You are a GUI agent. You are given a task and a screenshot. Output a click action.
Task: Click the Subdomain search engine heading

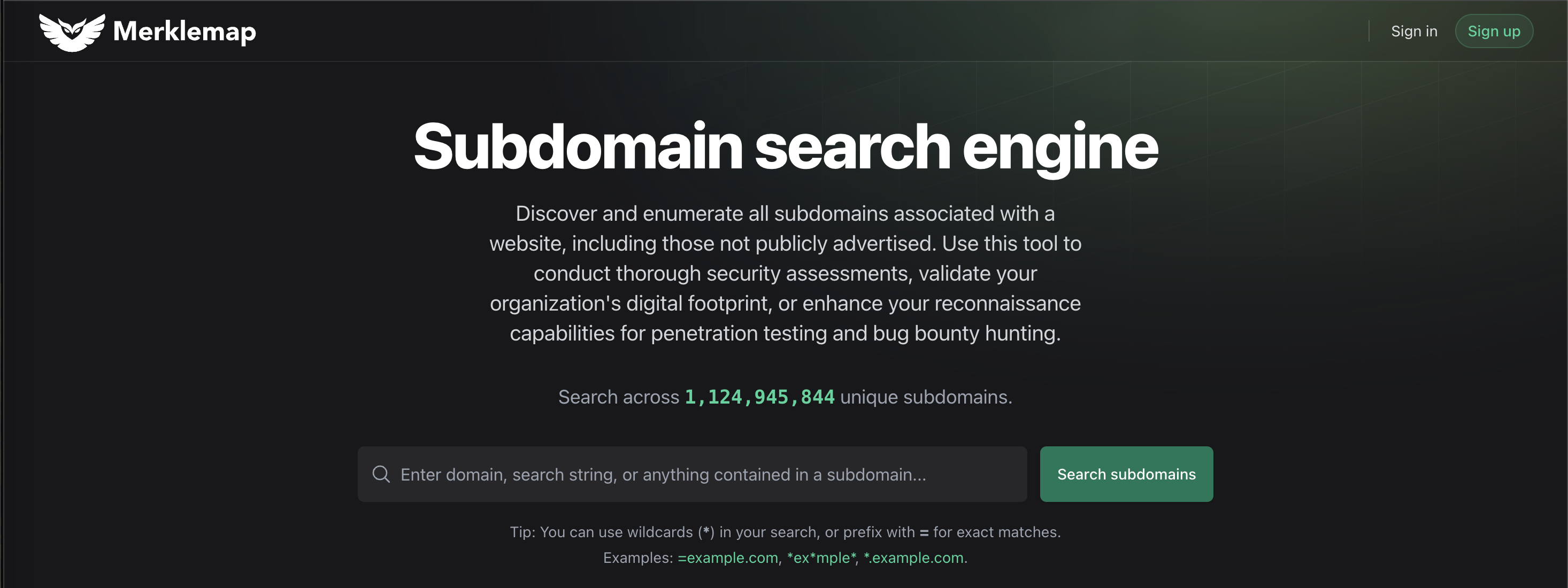[x=785, y=146]
